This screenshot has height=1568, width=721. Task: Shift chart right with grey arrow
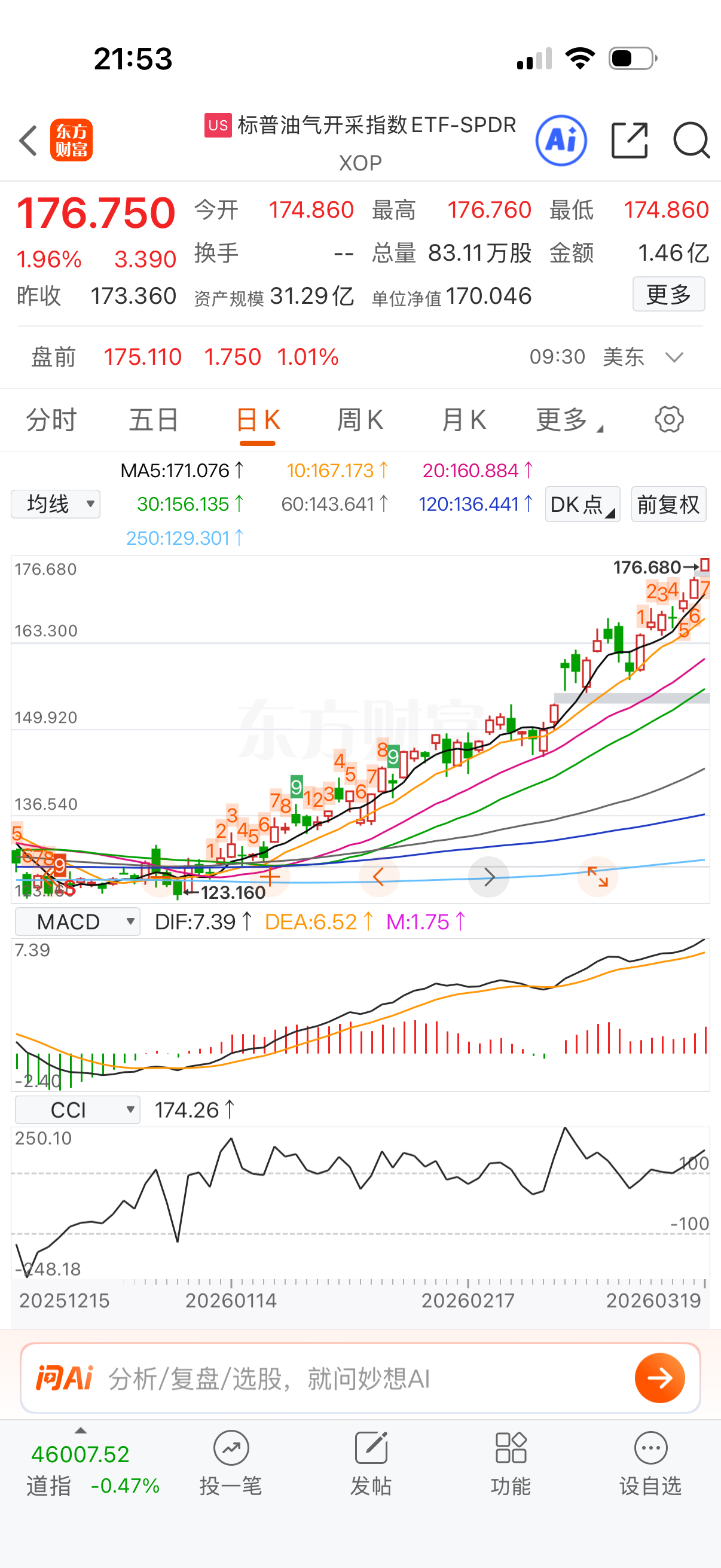(x=488, y=877)
